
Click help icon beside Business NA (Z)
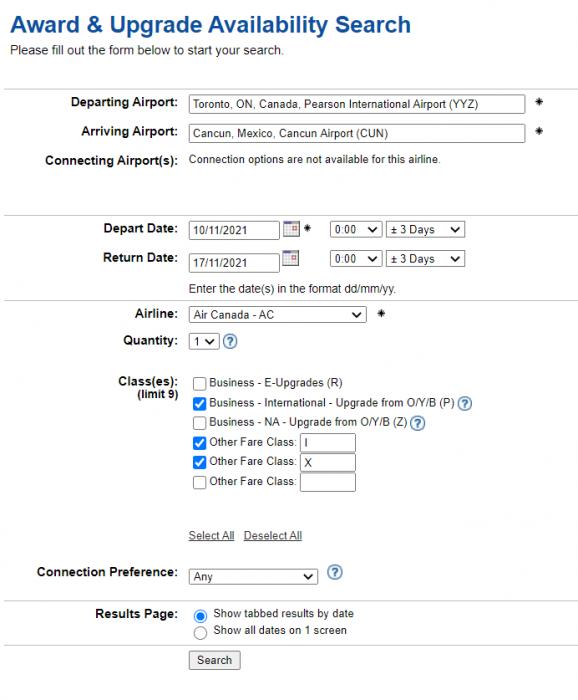tap(417, 423)
